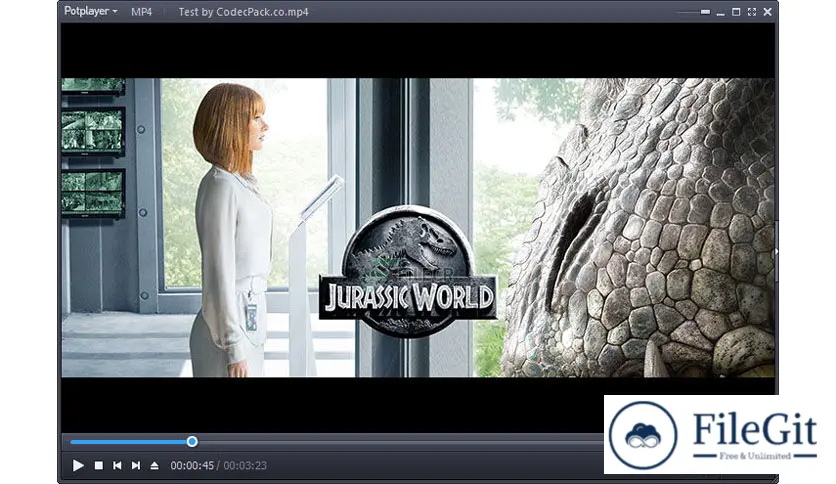The image size is (836, 484).
Task: Close the Potplayer window
Action: click(x=767, y=12)
